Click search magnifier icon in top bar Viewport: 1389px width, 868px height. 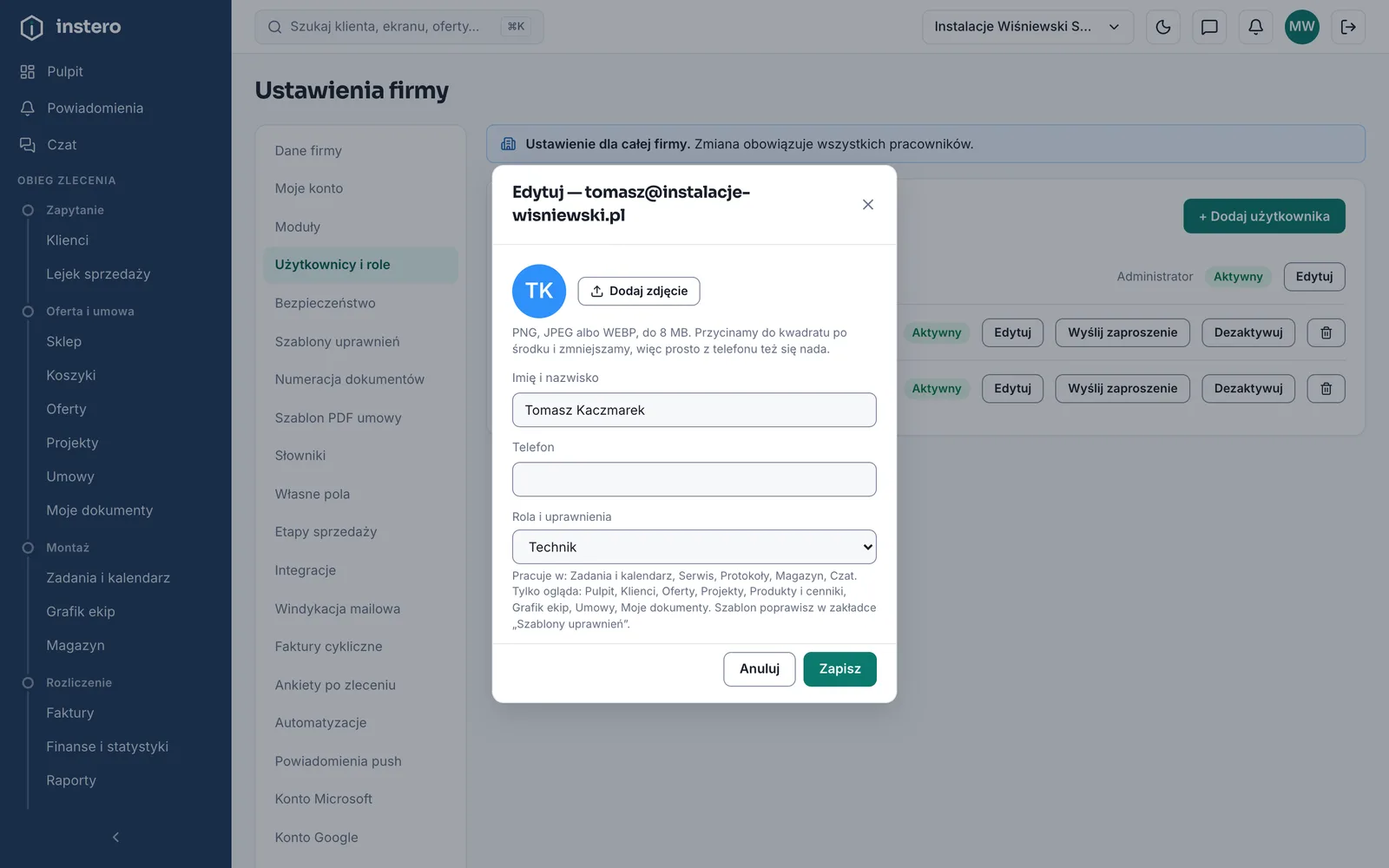click(x=274, y=27)
